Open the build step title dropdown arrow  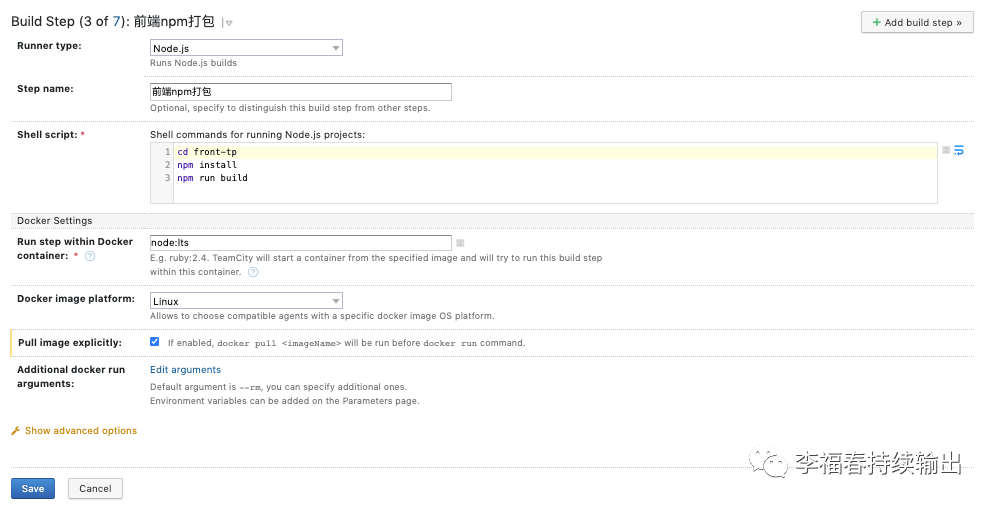229,23
